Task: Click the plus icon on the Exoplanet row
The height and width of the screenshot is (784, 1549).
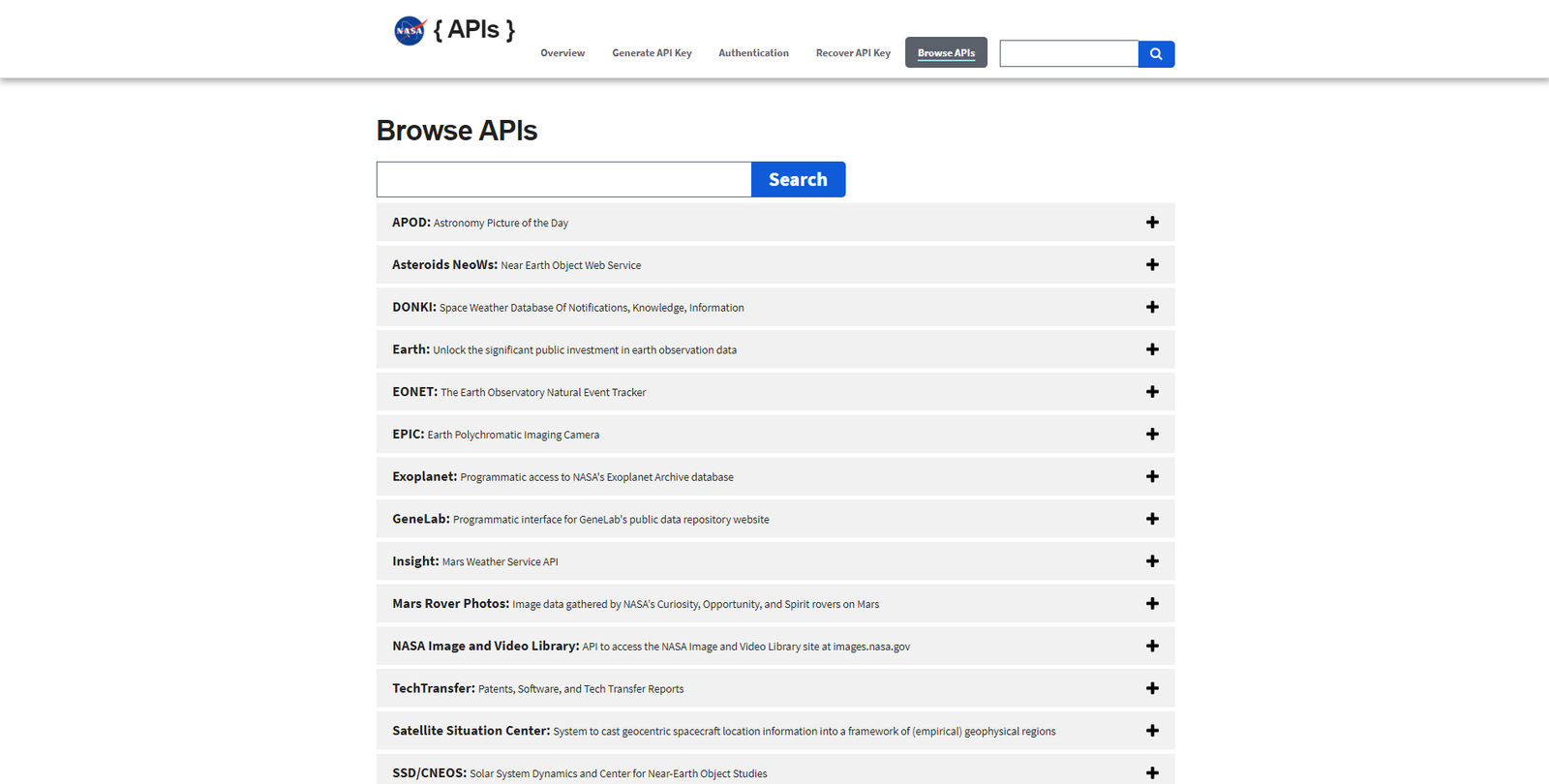Action: click(x=1152, y=476)
